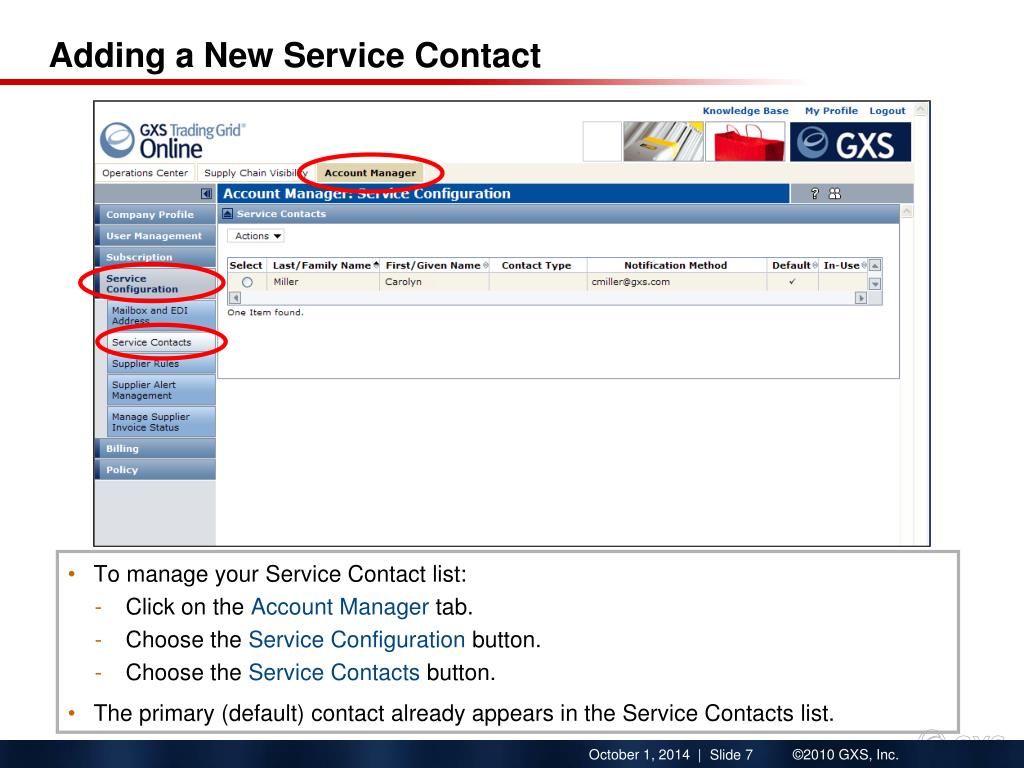Click the Logout link
Viewport: 1024px width, 768px height.
click(x=887, y=111)
